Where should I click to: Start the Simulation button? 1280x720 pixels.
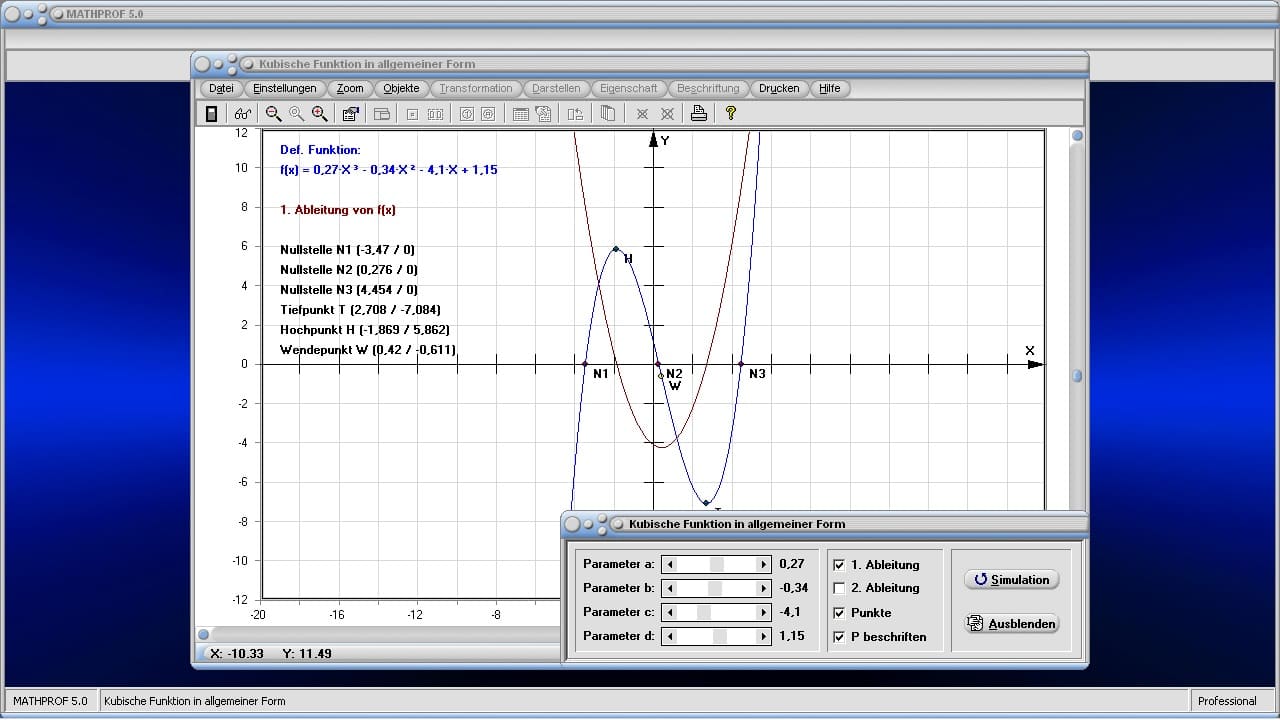pos(1011,580)
